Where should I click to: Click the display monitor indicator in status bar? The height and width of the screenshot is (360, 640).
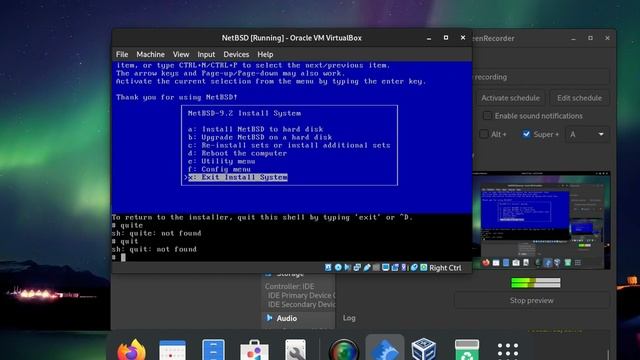pos(385,267)
